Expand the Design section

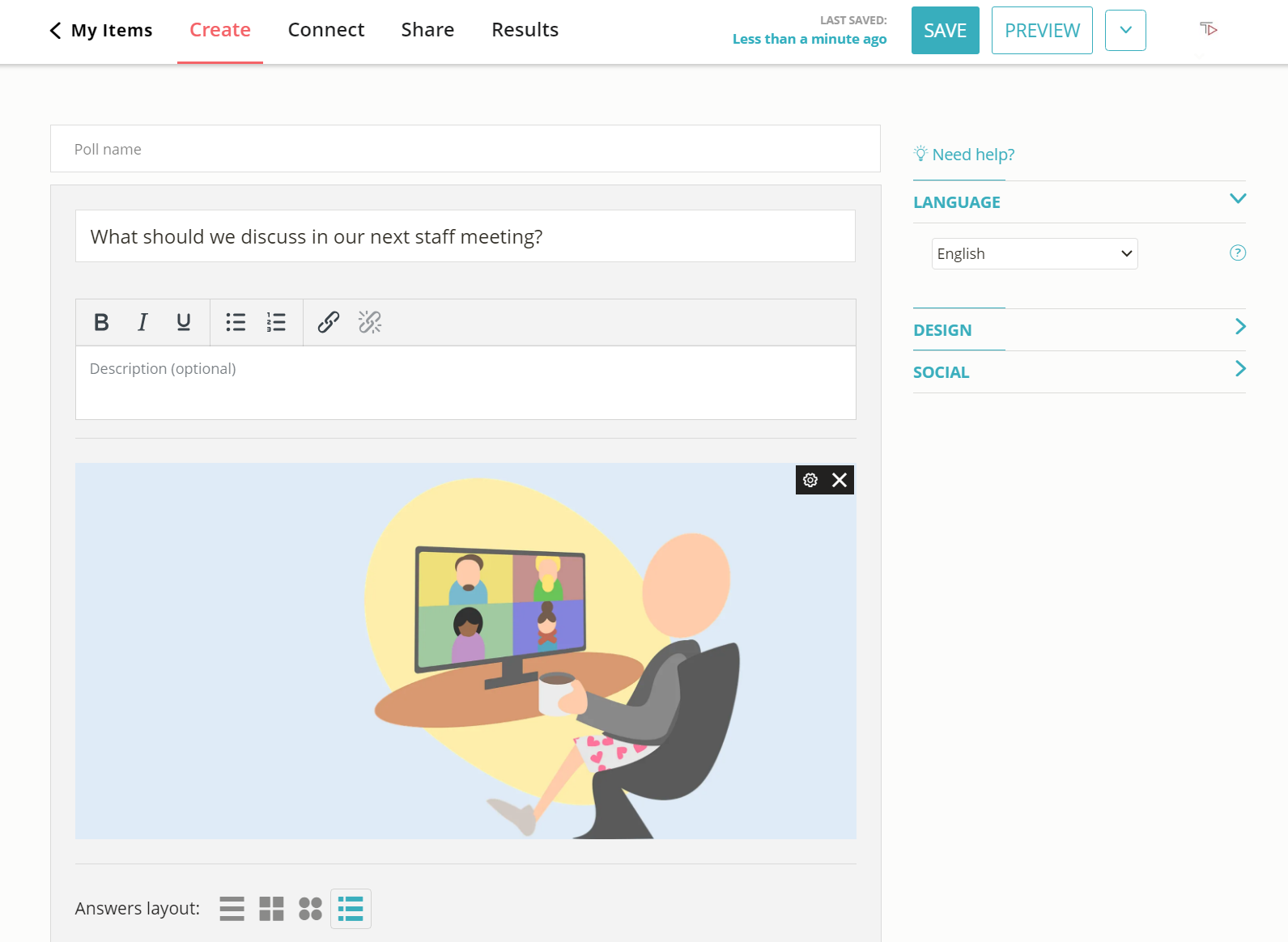pyautogui.click(x=1078, y=330)
